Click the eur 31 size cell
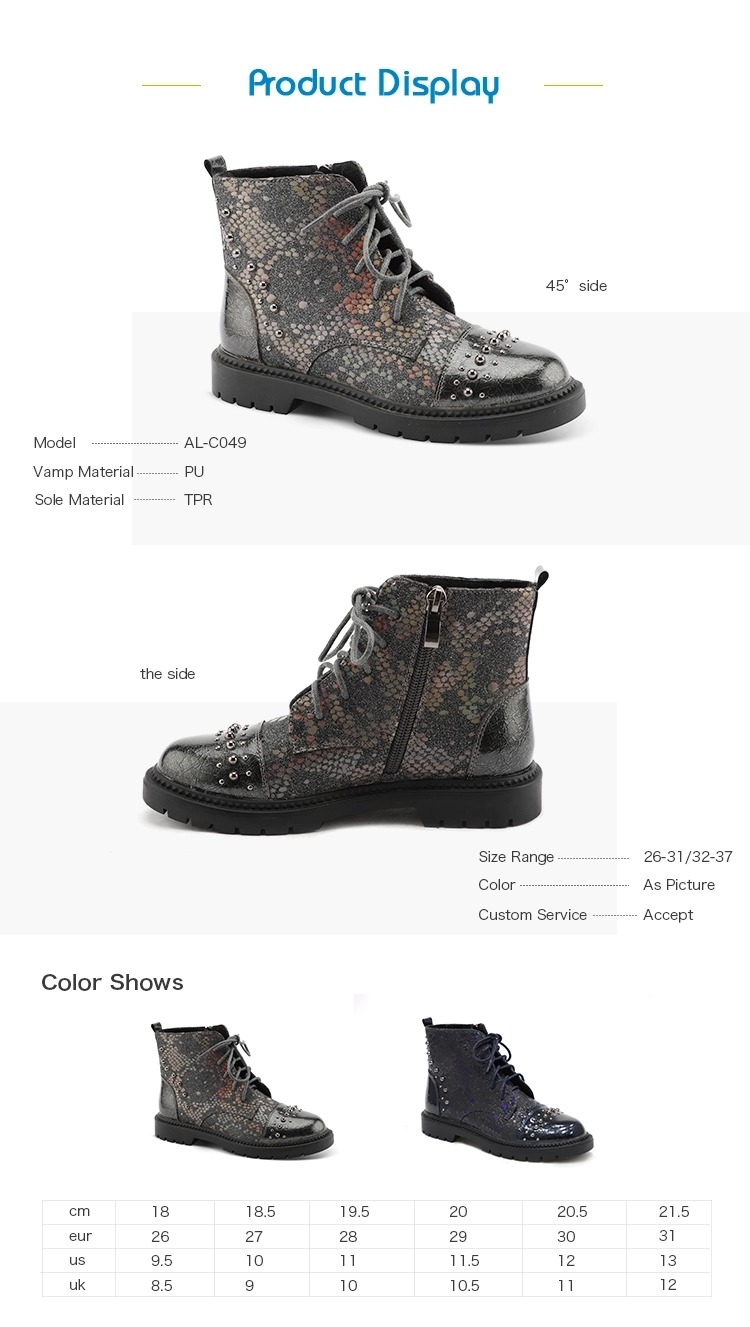 pos(669,1237)
